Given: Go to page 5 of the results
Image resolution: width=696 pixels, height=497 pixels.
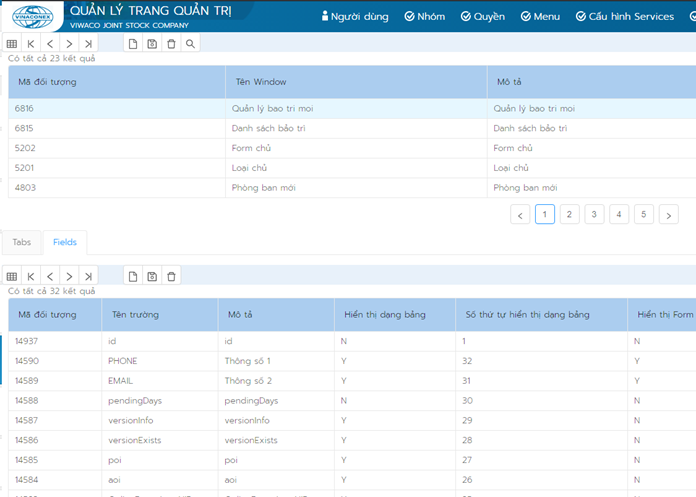Looking at the screenshot, I should (643, 214).
